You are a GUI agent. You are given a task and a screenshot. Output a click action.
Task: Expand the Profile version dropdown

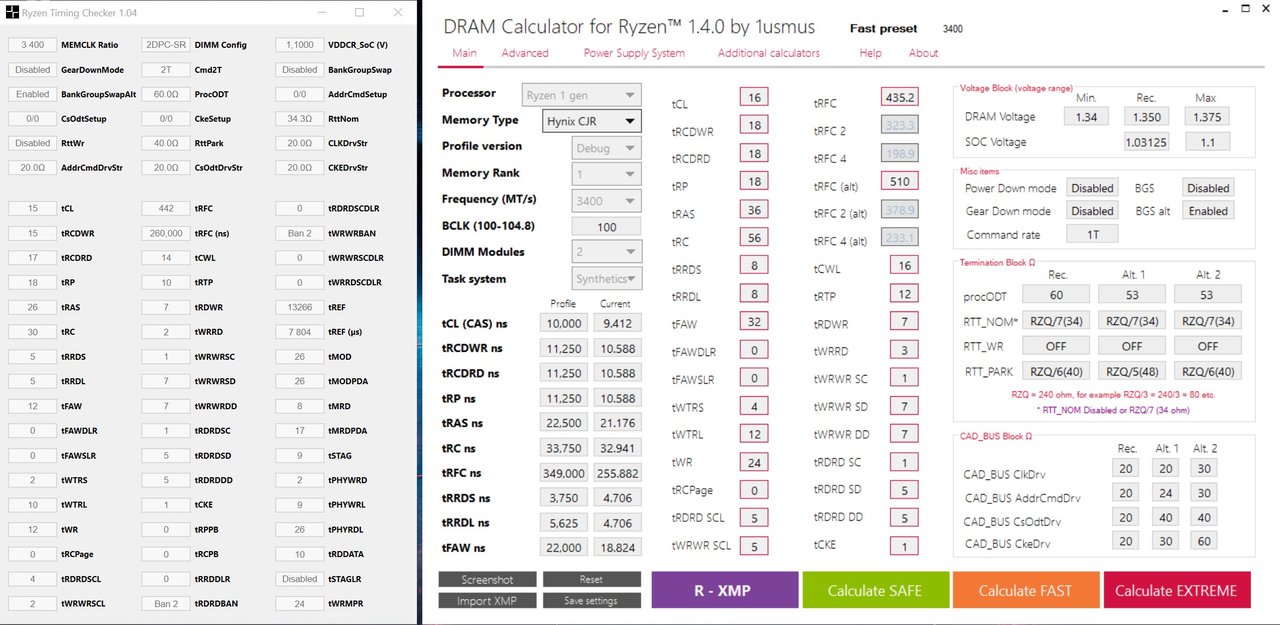[x=608, y=147]
